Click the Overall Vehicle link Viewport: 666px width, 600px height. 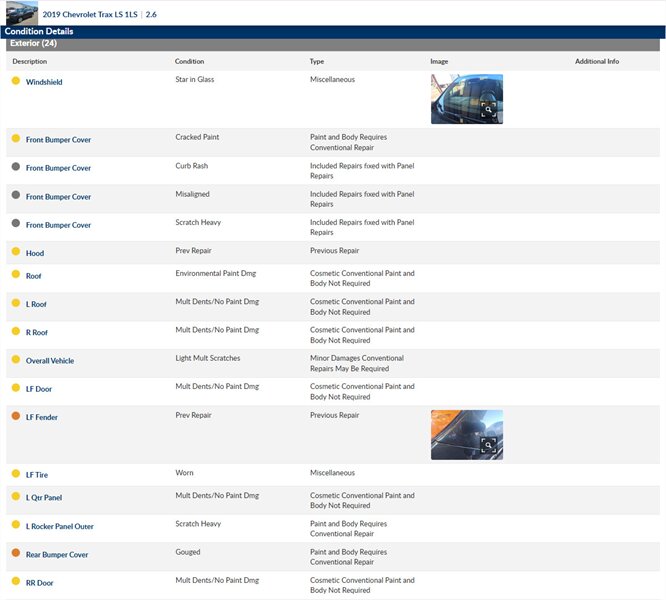coord(50,361)
